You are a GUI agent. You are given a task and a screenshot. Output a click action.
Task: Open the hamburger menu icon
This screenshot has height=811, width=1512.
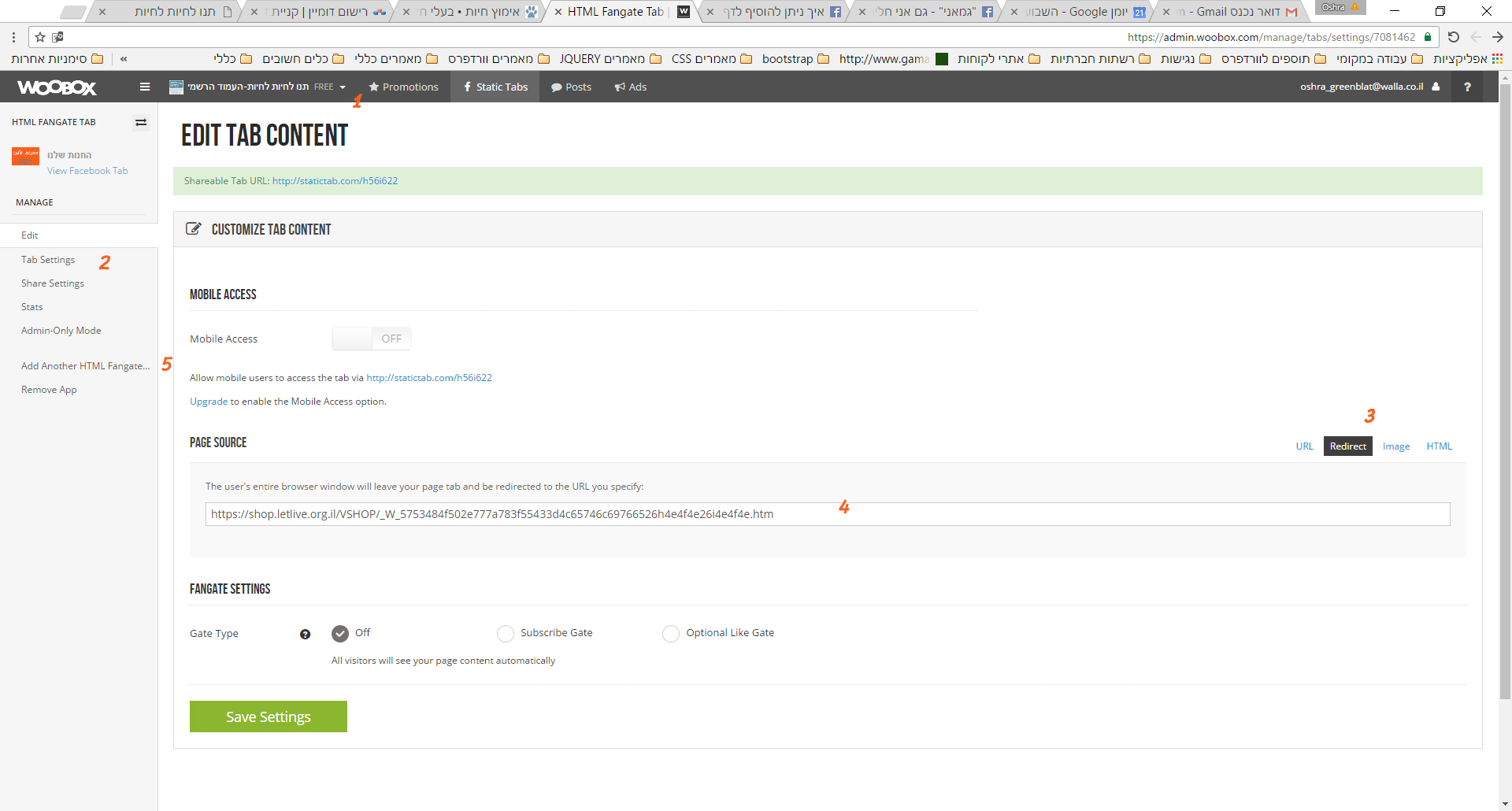145,87
